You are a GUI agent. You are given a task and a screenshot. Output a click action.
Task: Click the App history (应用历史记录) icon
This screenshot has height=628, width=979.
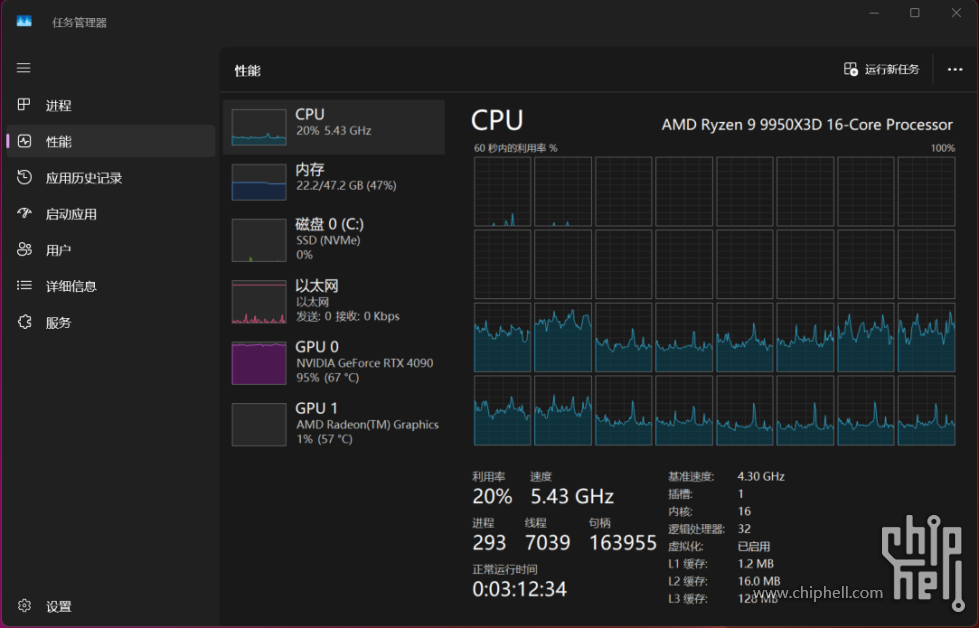[x=24, y=177]
